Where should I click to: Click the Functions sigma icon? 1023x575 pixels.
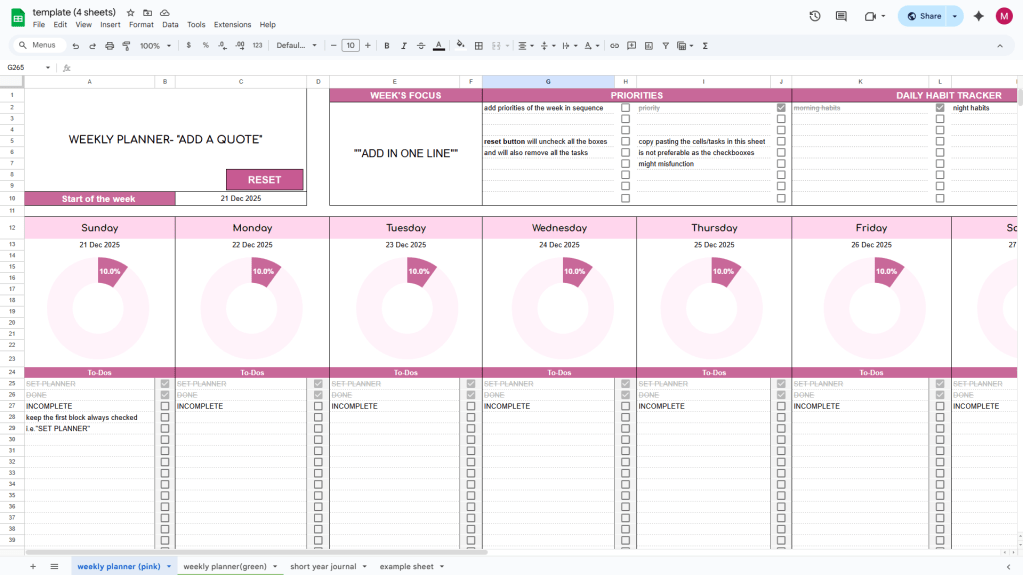pyautogui.click(x=705, y=46)
